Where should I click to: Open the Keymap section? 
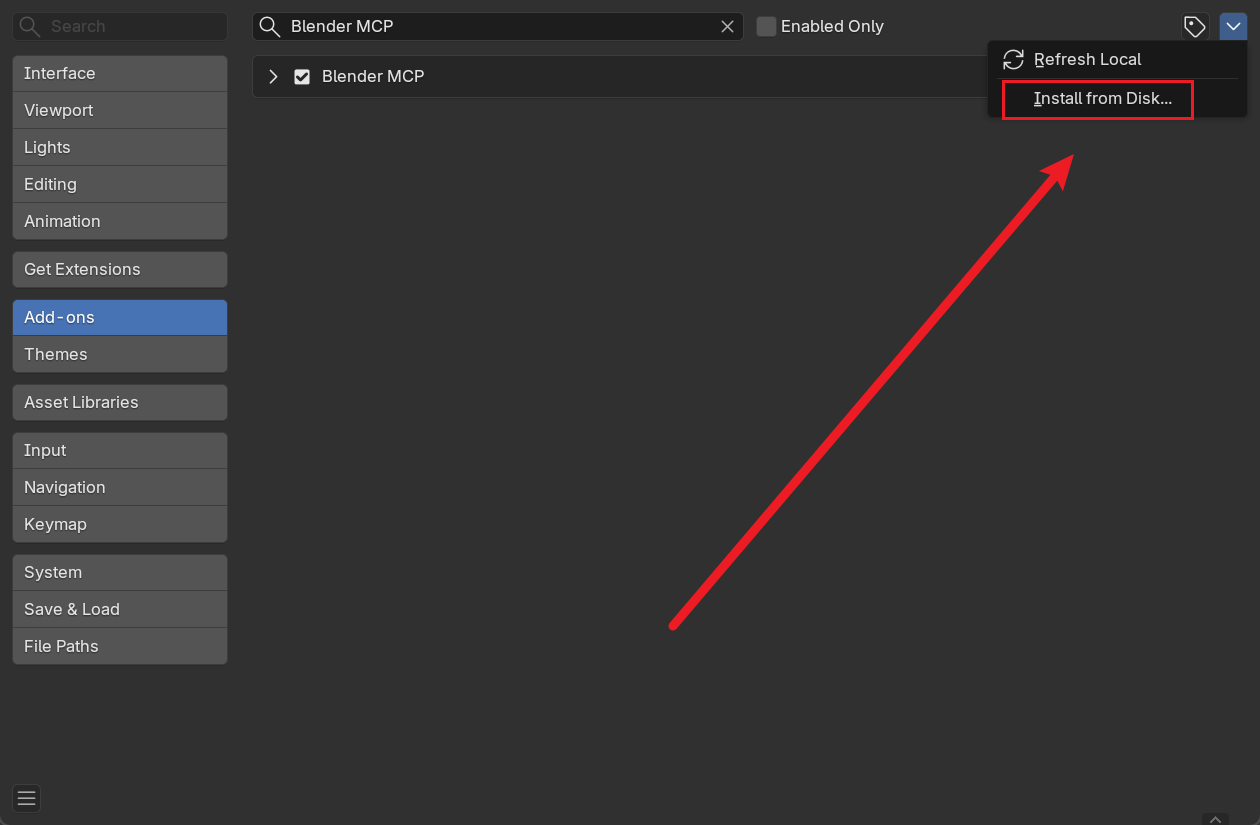(120, 524)
